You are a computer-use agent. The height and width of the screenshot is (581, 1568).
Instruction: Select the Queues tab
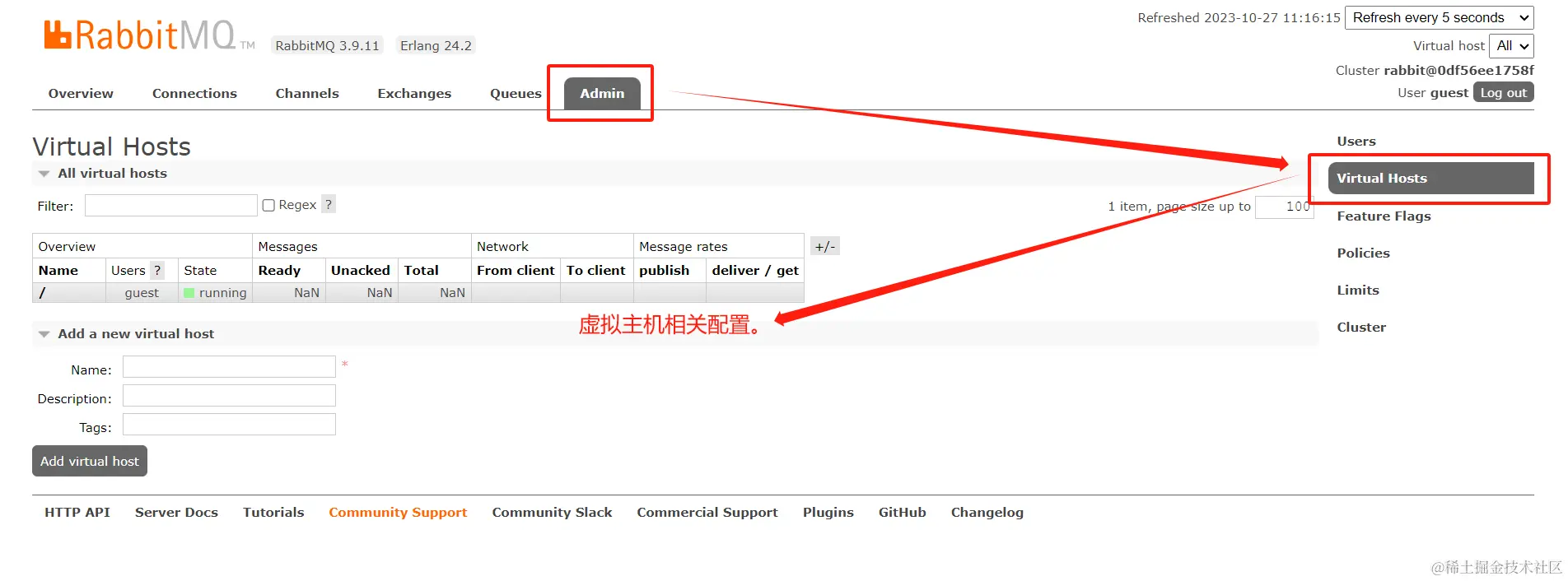pyautogui.click(x=516, y=93)
